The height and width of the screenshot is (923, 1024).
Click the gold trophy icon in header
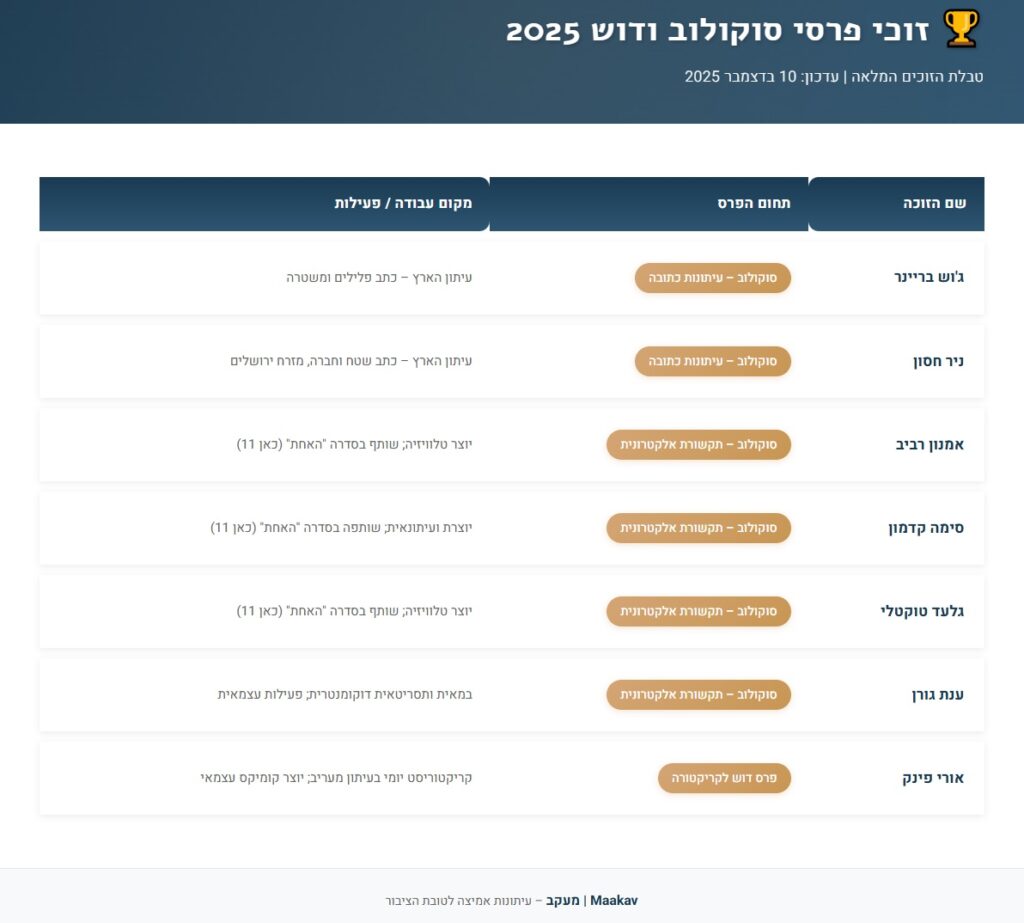pos(961,29)
